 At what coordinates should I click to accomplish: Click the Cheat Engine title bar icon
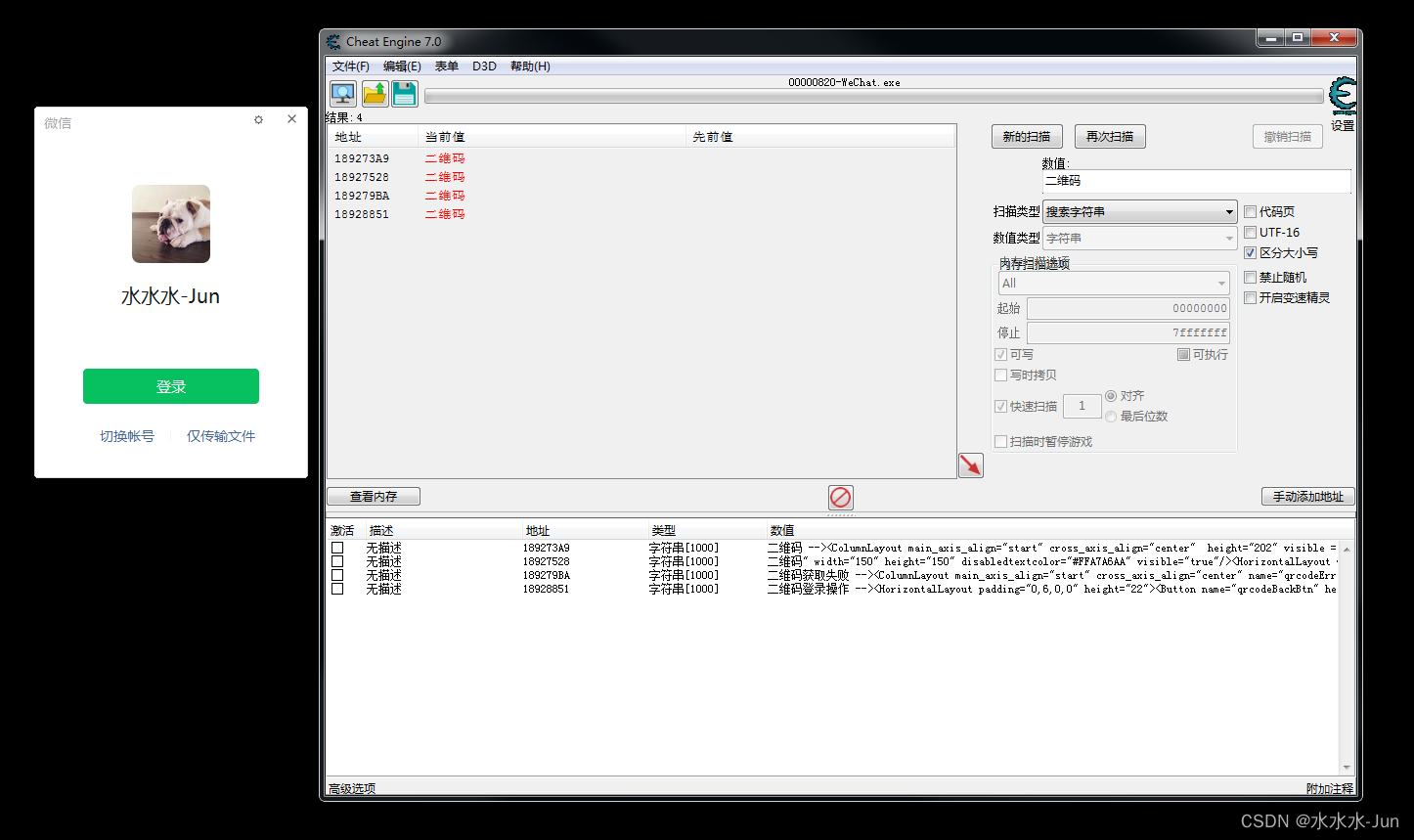tap(334, 42)
